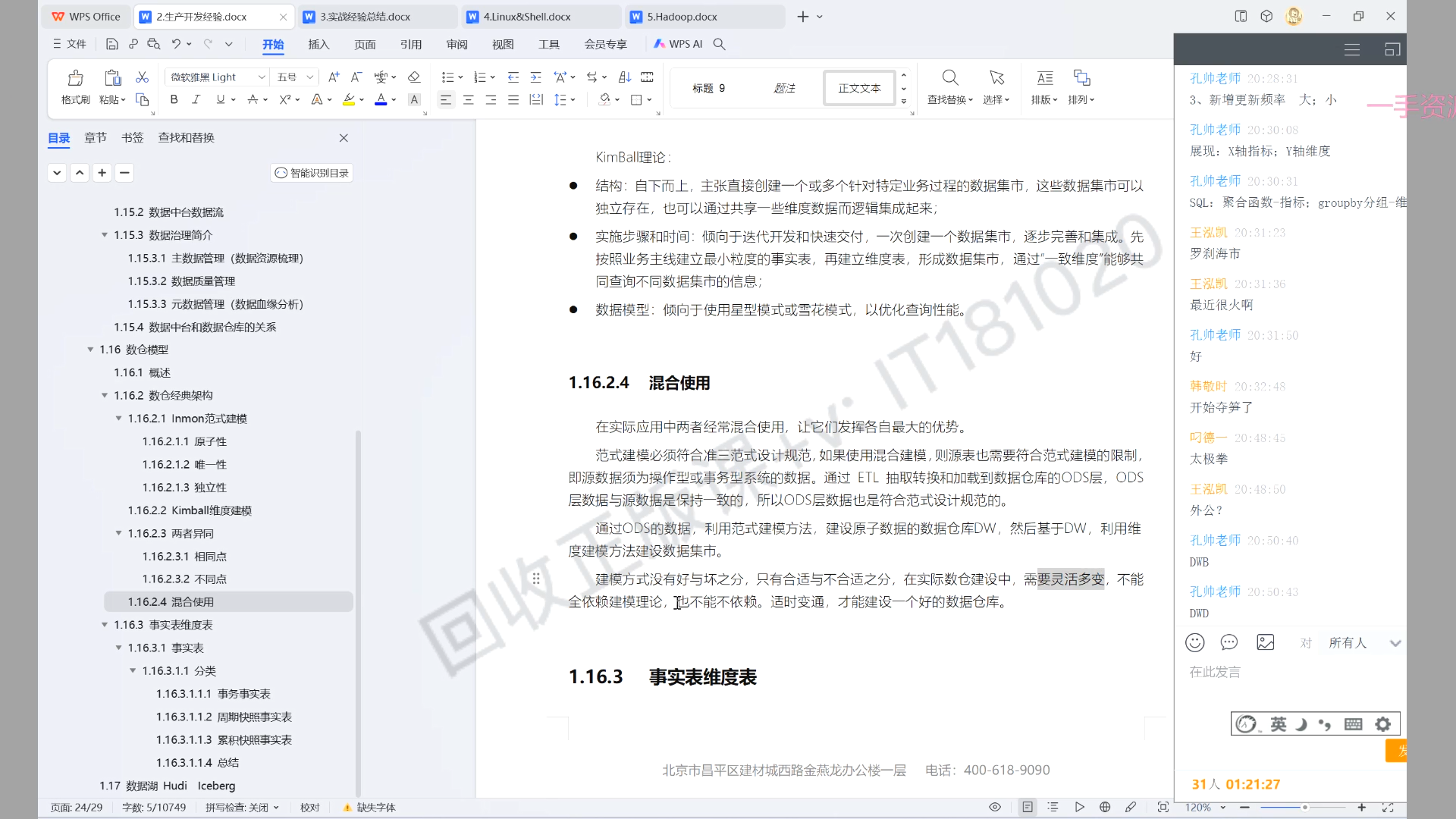Viewport: 1456px width, 819px height.
Task: Open the 插入 ribbon tab
Action: 318,44
